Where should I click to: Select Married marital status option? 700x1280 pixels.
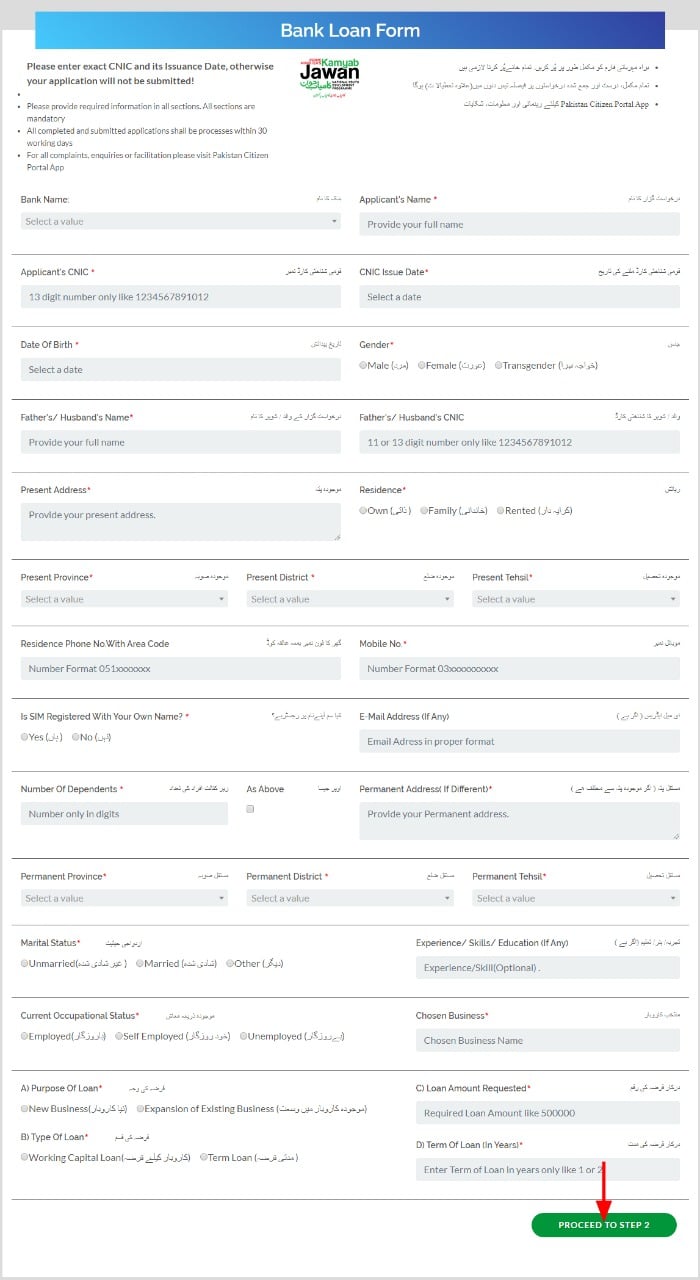point(140,964)
